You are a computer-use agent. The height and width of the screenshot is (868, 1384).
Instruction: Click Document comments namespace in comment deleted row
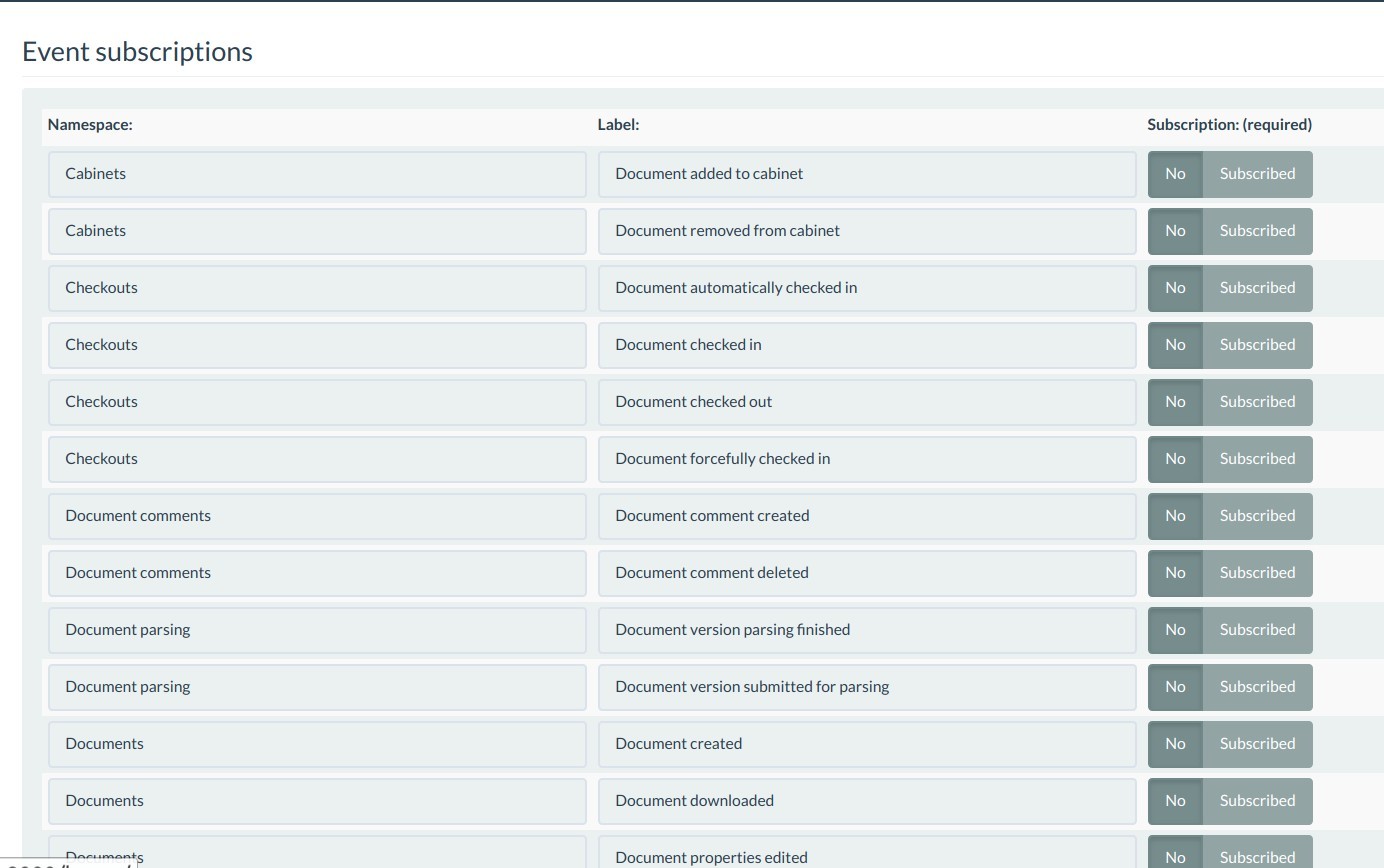(317, 573)
